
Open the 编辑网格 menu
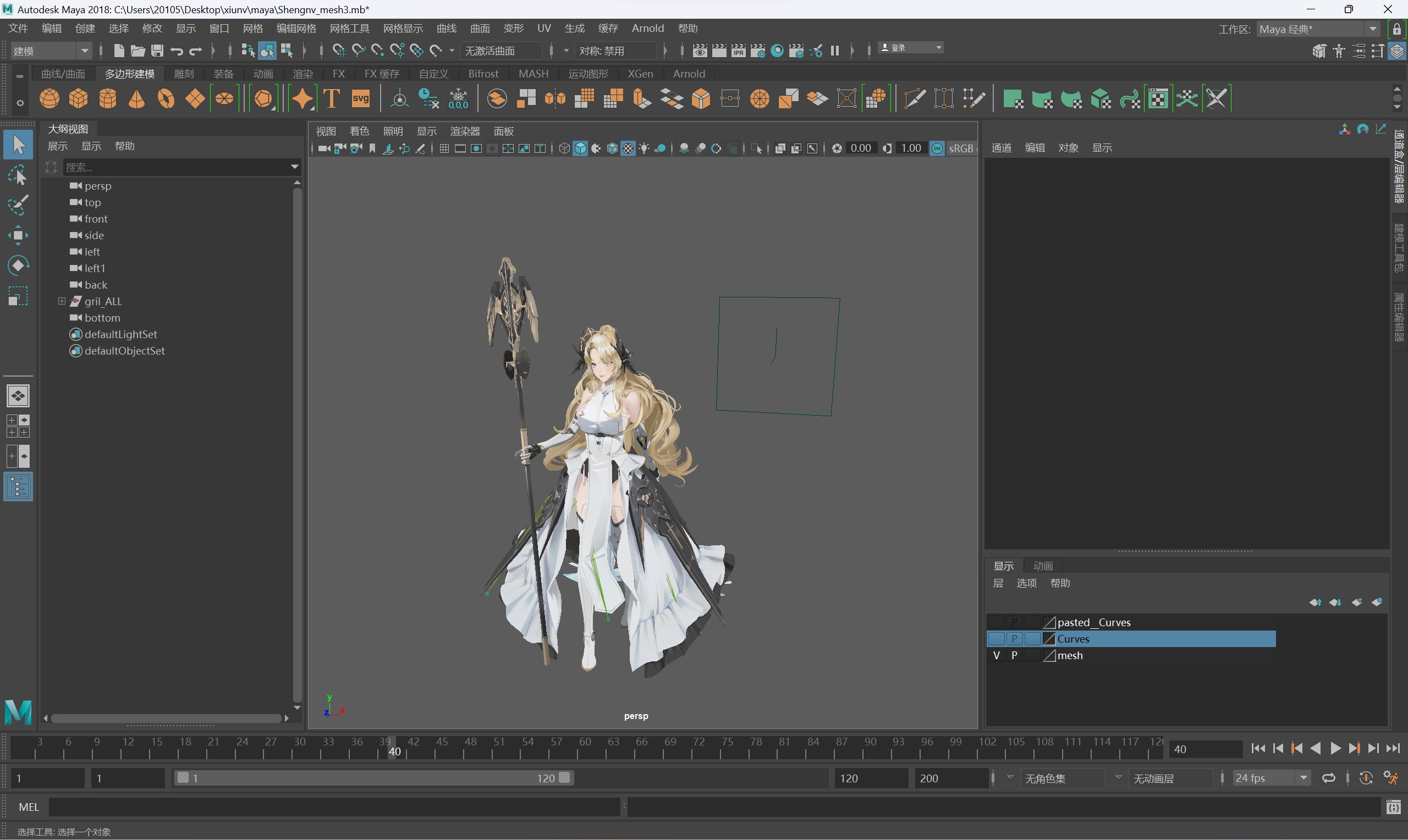(x=296, y=28)
